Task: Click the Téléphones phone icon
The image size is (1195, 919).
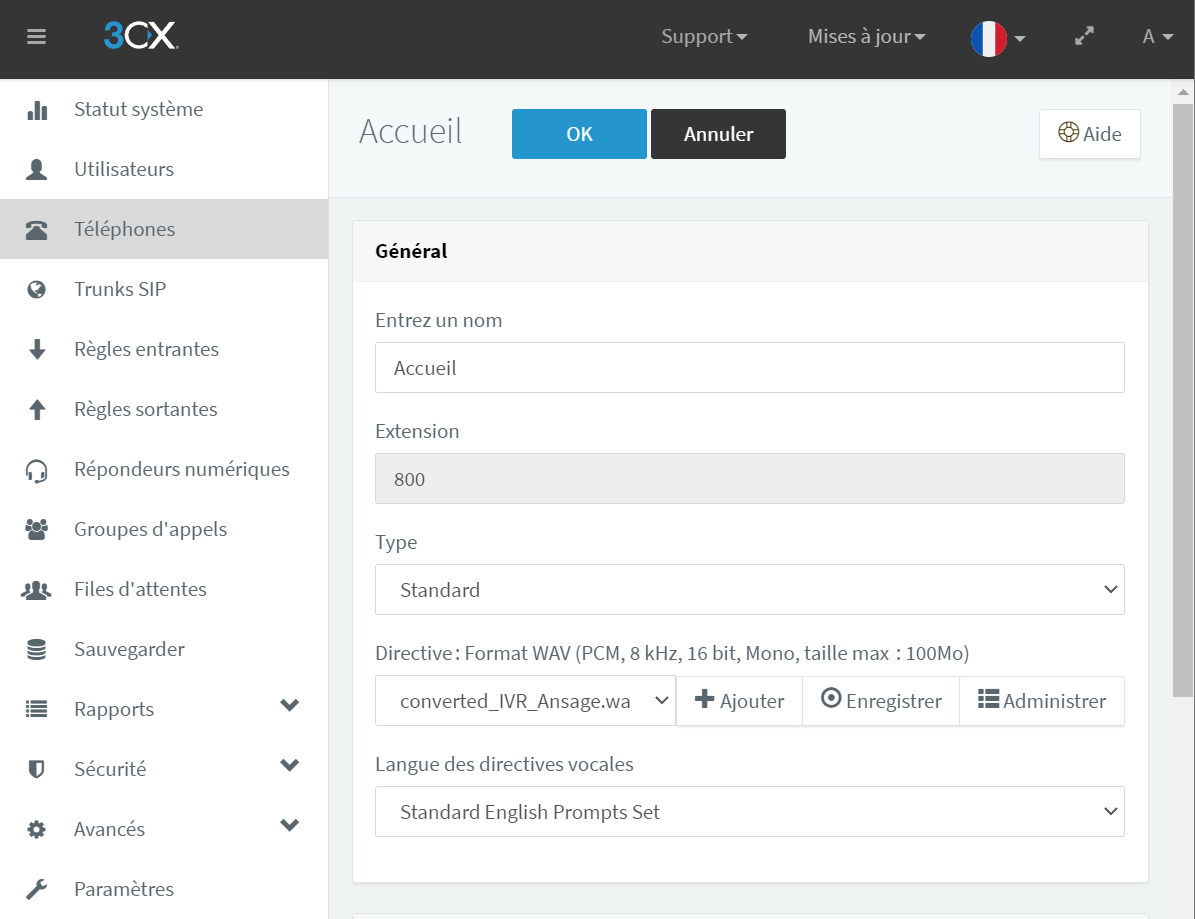Action: pos(37,229)
